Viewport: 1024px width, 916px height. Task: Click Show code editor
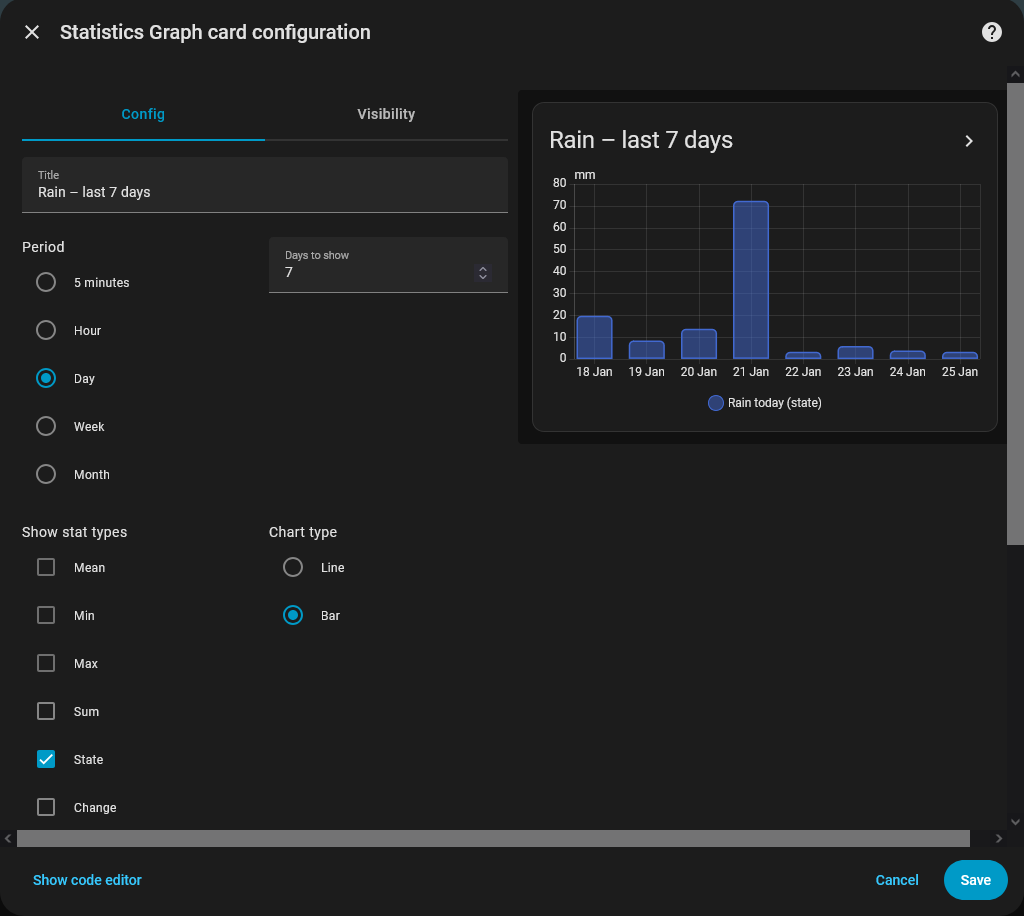pyautogui.click(x=87, y=880)
